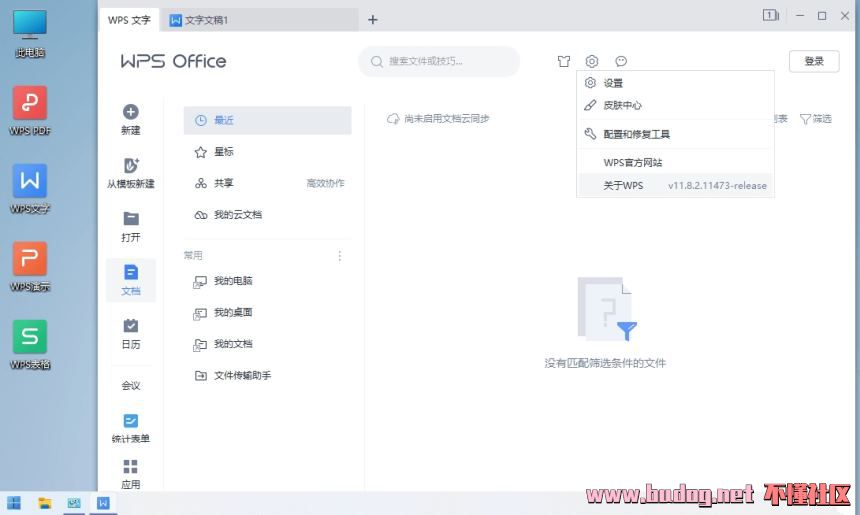
Task: Click the picture app icon on taskbar
Action: 74,502
